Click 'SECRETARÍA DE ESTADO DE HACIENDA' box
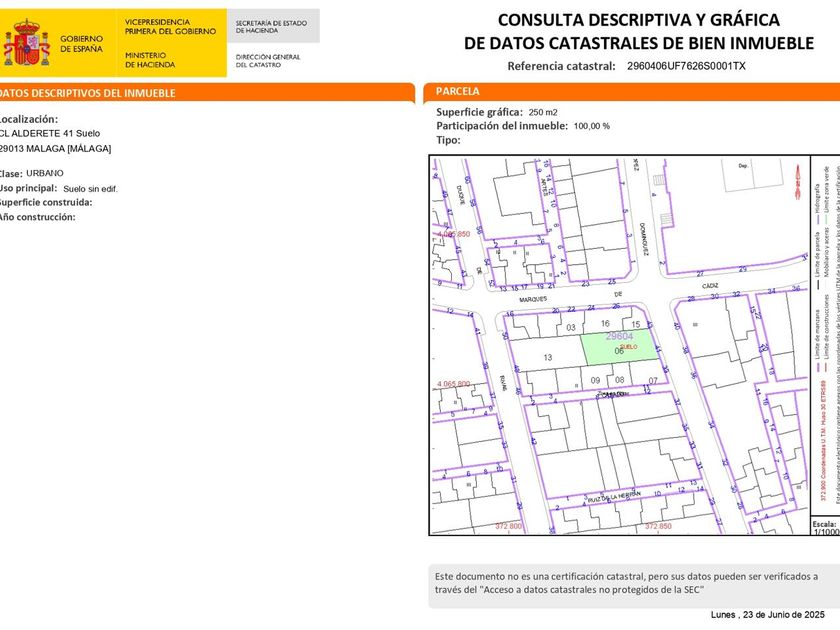Screen dimensions: 840x630 273,26
